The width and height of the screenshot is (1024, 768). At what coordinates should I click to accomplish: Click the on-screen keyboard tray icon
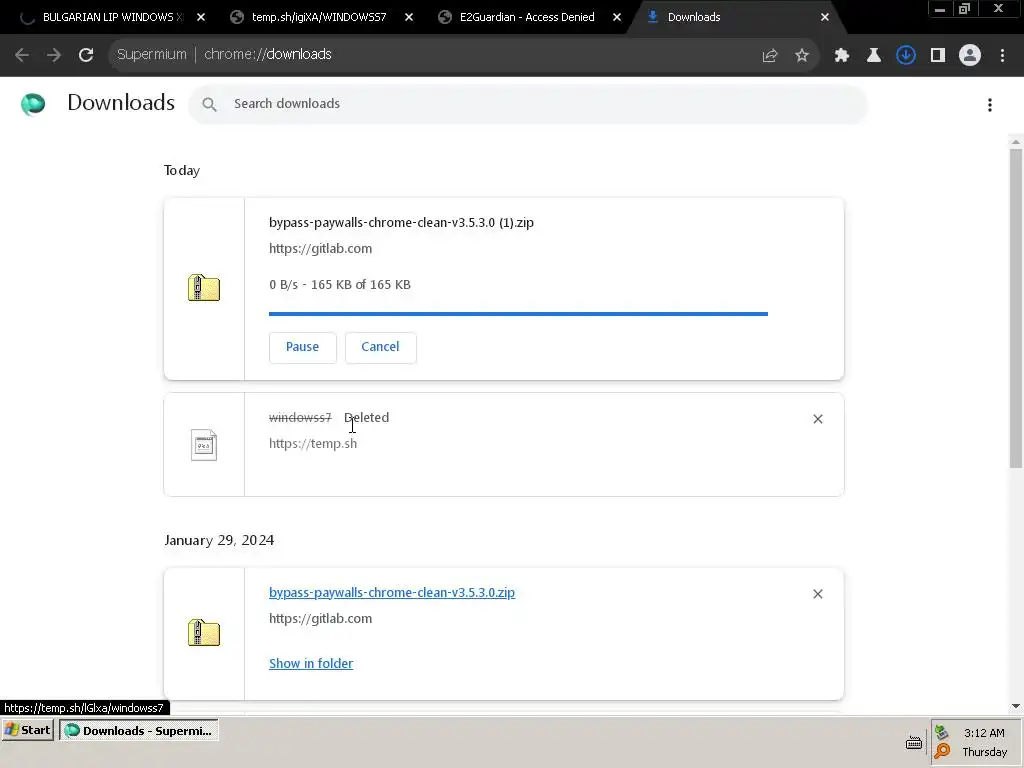point(914,743)
